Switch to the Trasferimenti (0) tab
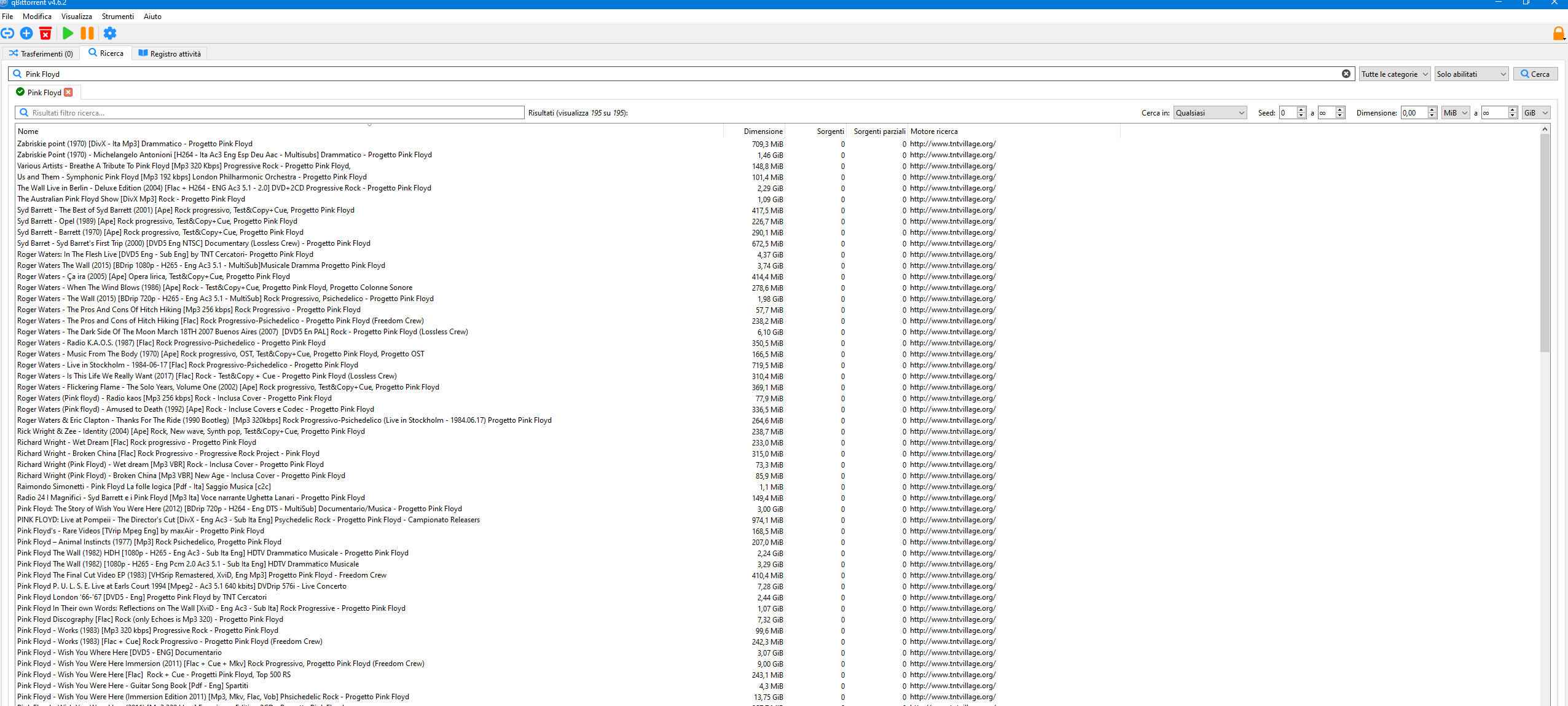The image size is (1568, 706). [x=41, y=54]
